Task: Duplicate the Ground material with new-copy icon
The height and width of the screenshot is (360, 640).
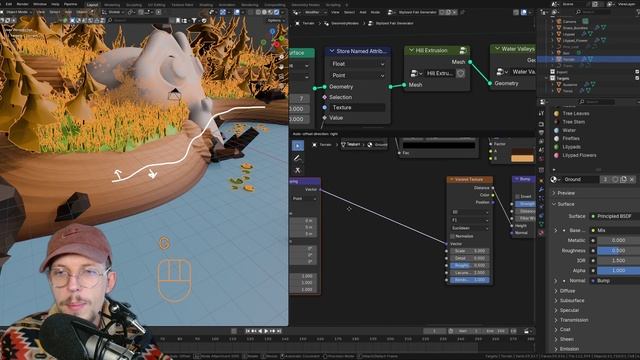Action: (623, 179)
